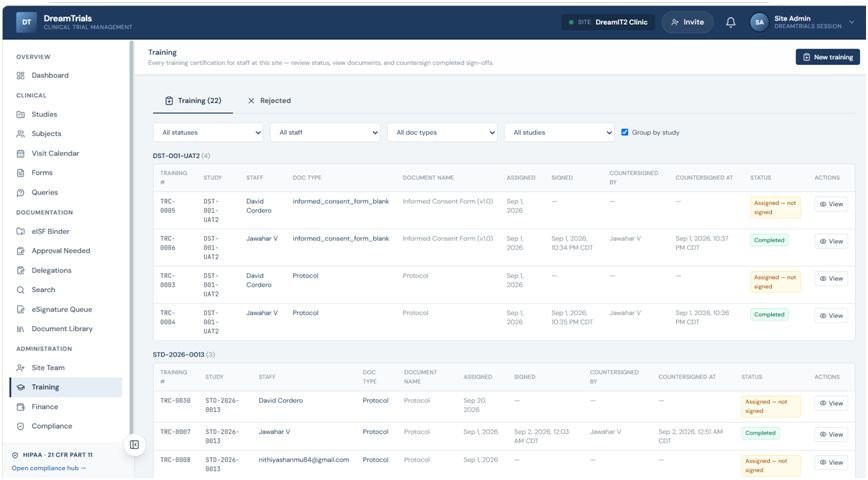
Task: Open Studies in the sidebar
Action: (x=65, y=115)
